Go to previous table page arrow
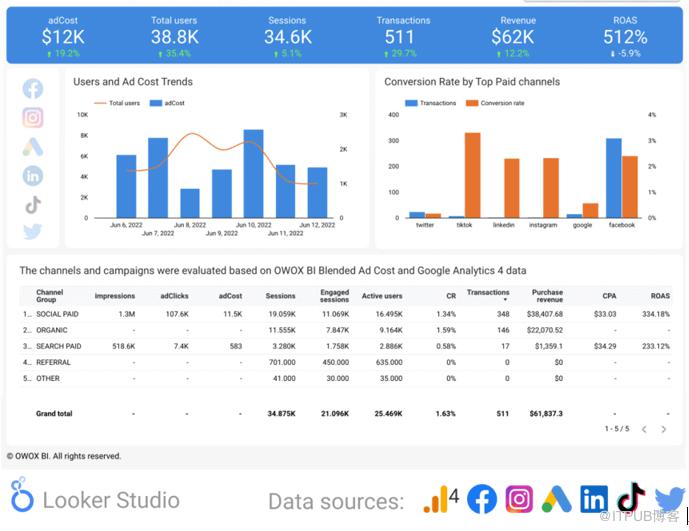This screenshot has width=689, height=531. coord(644,429)
